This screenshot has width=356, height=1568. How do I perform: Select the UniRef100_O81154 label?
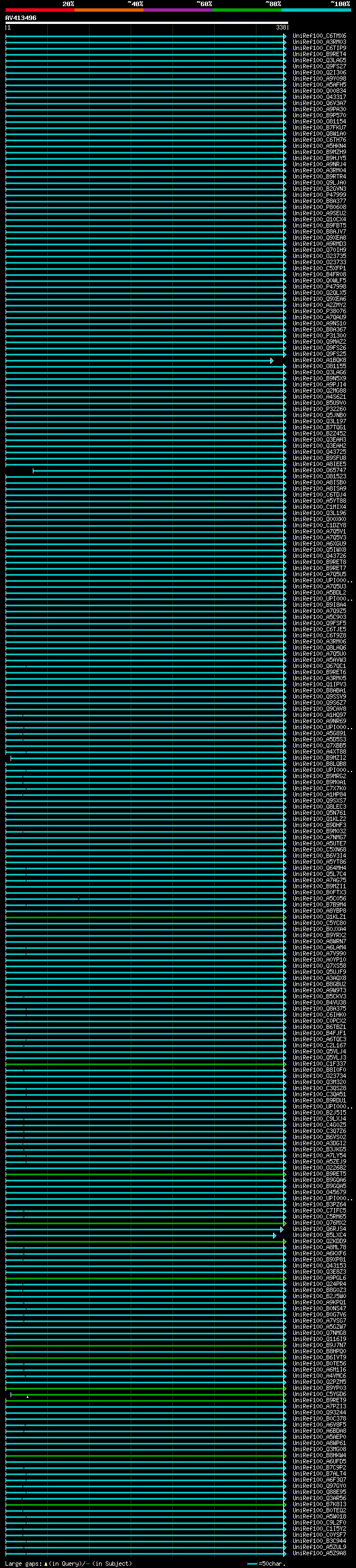click(319, 122)
